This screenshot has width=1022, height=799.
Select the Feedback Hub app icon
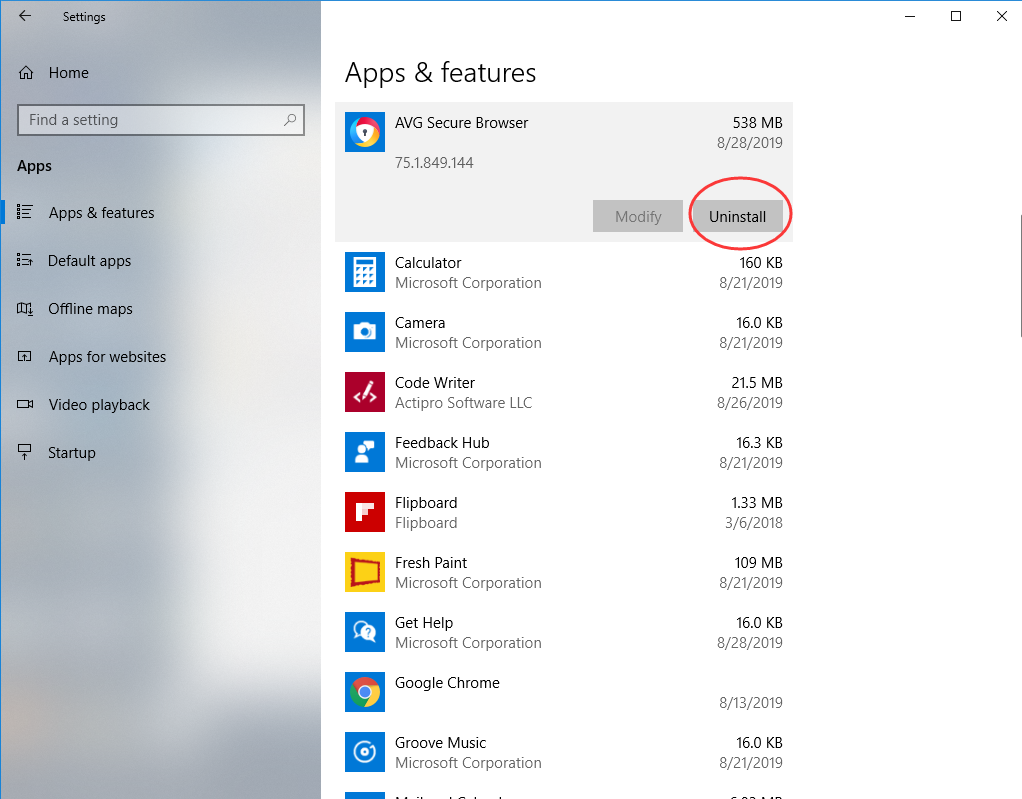pyautogui.click(x=365, y=452)
